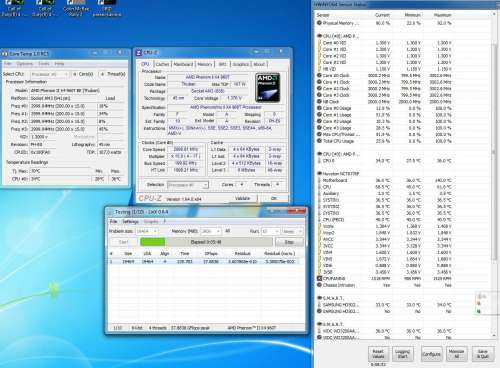Click the Logging Start button in HWiNFO
500x368 pixels.
pos(402,354)
